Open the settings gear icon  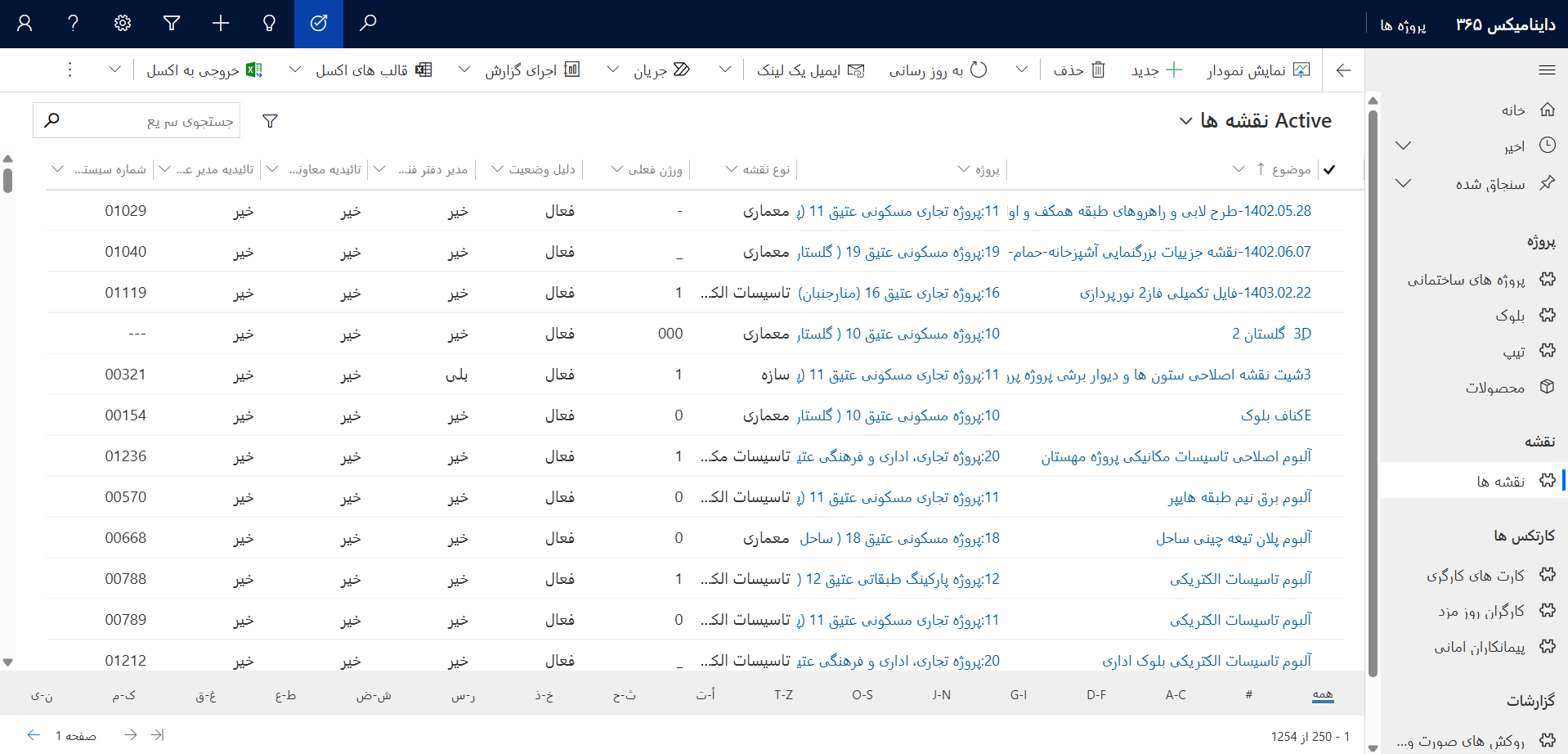point(123,24)
